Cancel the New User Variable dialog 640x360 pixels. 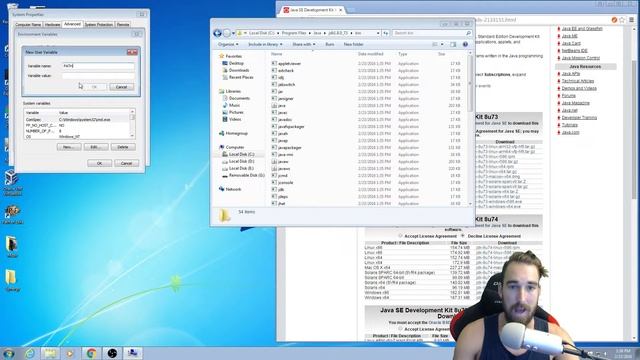tap(122, 87)
